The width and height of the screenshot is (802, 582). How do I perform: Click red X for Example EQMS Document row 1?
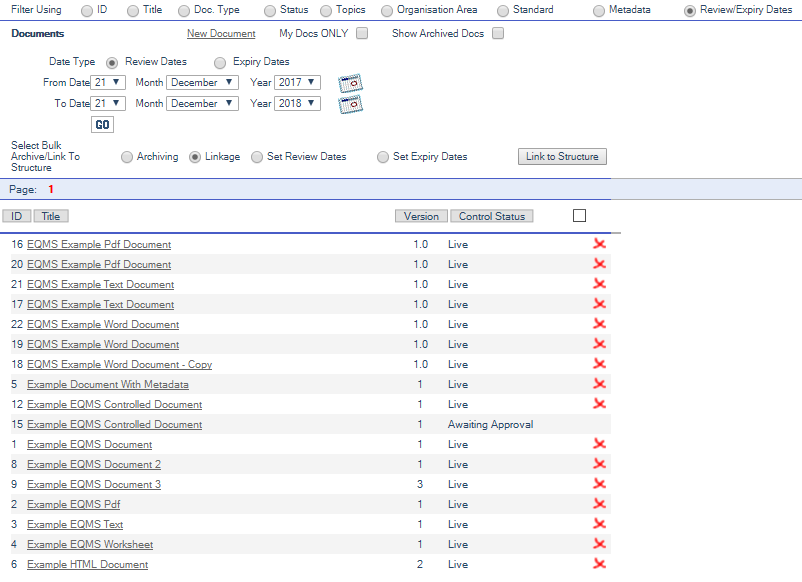(x=599, y=443)
